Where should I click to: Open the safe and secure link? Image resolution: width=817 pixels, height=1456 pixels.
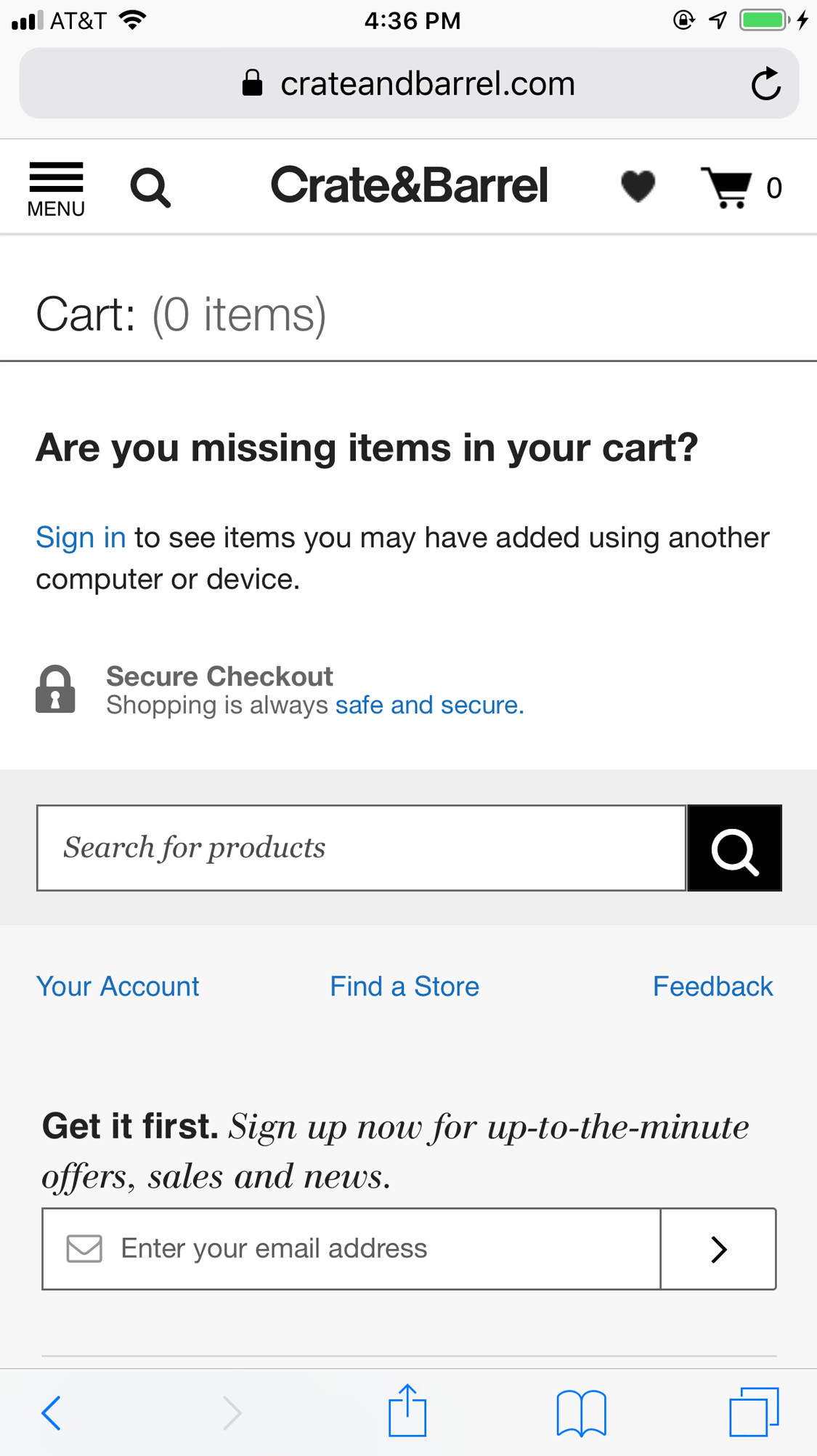(429, 705)
